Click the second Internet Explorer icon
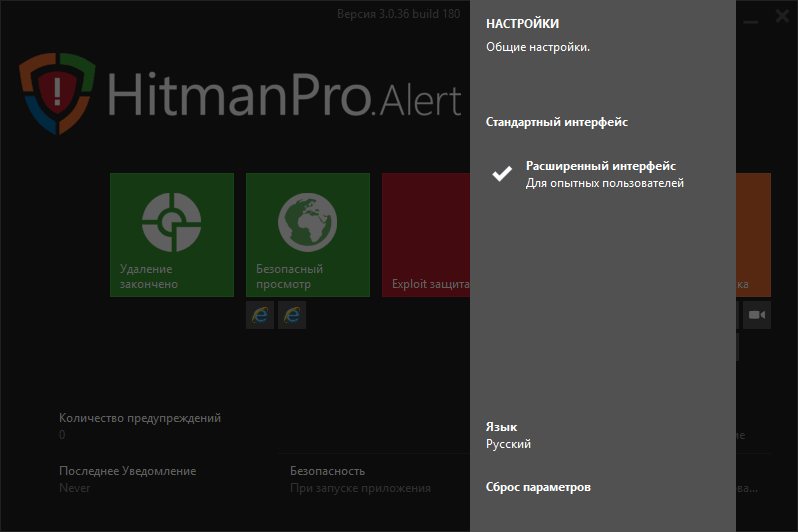Image resolution: width=798 pixels, height=532 pixels. tap(292, 315)
